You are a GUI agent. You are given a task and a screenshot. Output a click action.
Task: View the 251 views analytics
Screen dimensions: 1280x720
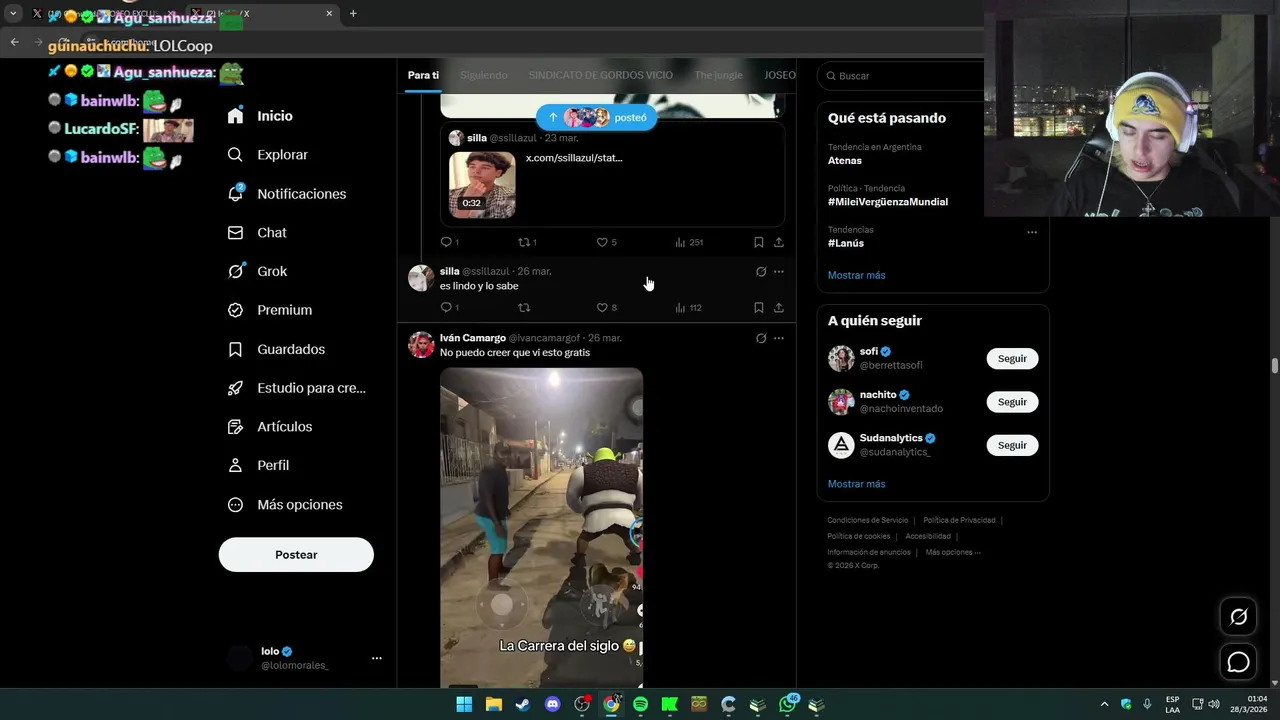click(x=689, y=242)
